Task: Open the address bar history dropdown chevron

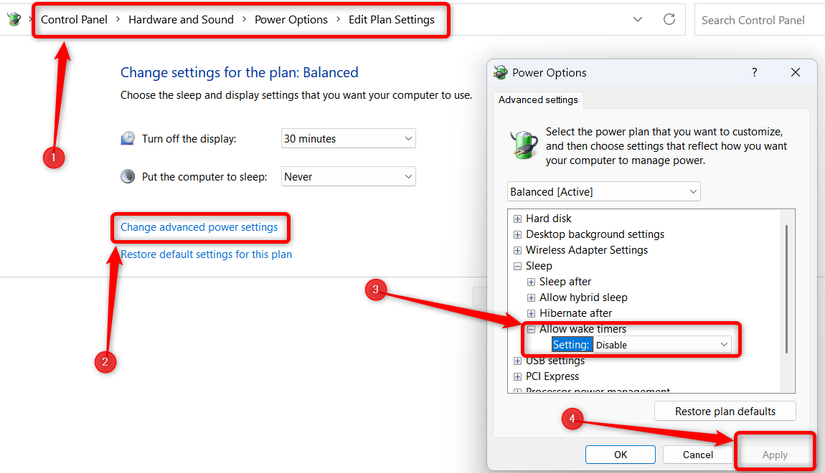Action: coord(637,19)
